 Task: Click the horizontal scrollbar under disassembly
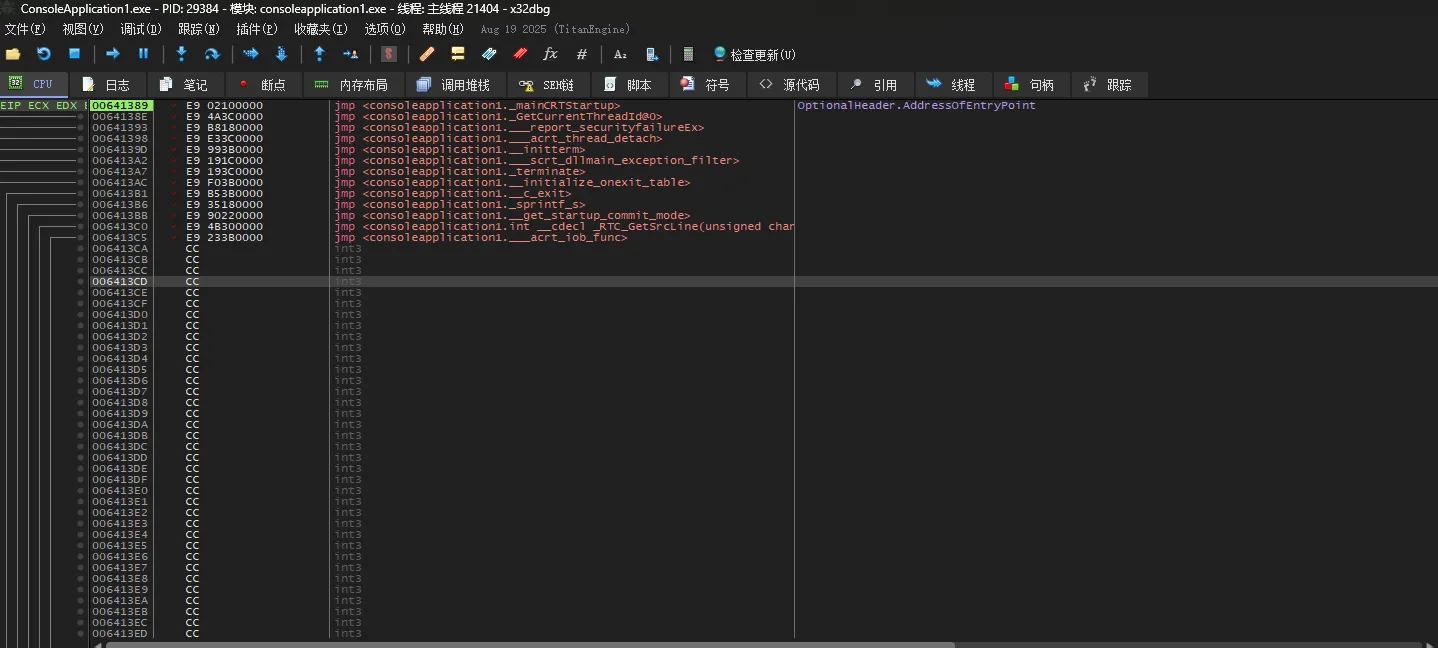530,644
